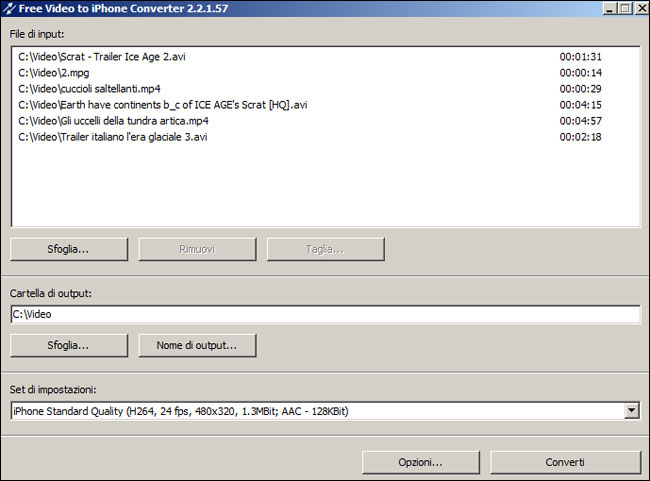
Task: Select the Earth have continents Scrat [HQ].avi entry
Action: coord(162,105)
